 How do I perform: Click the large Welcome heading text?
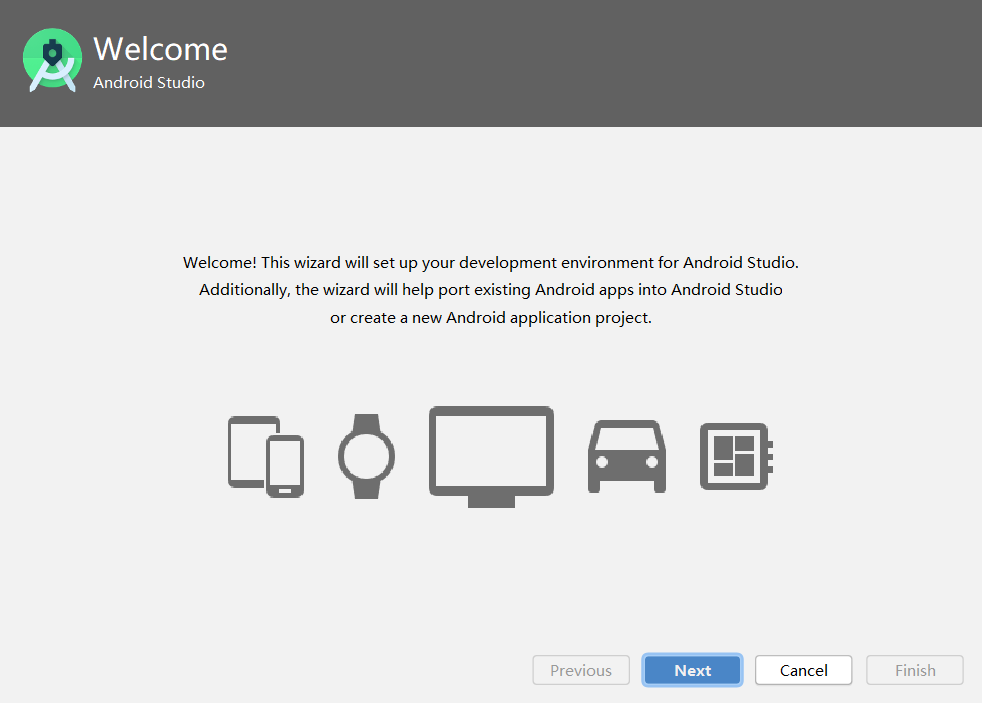click(160, 49)
